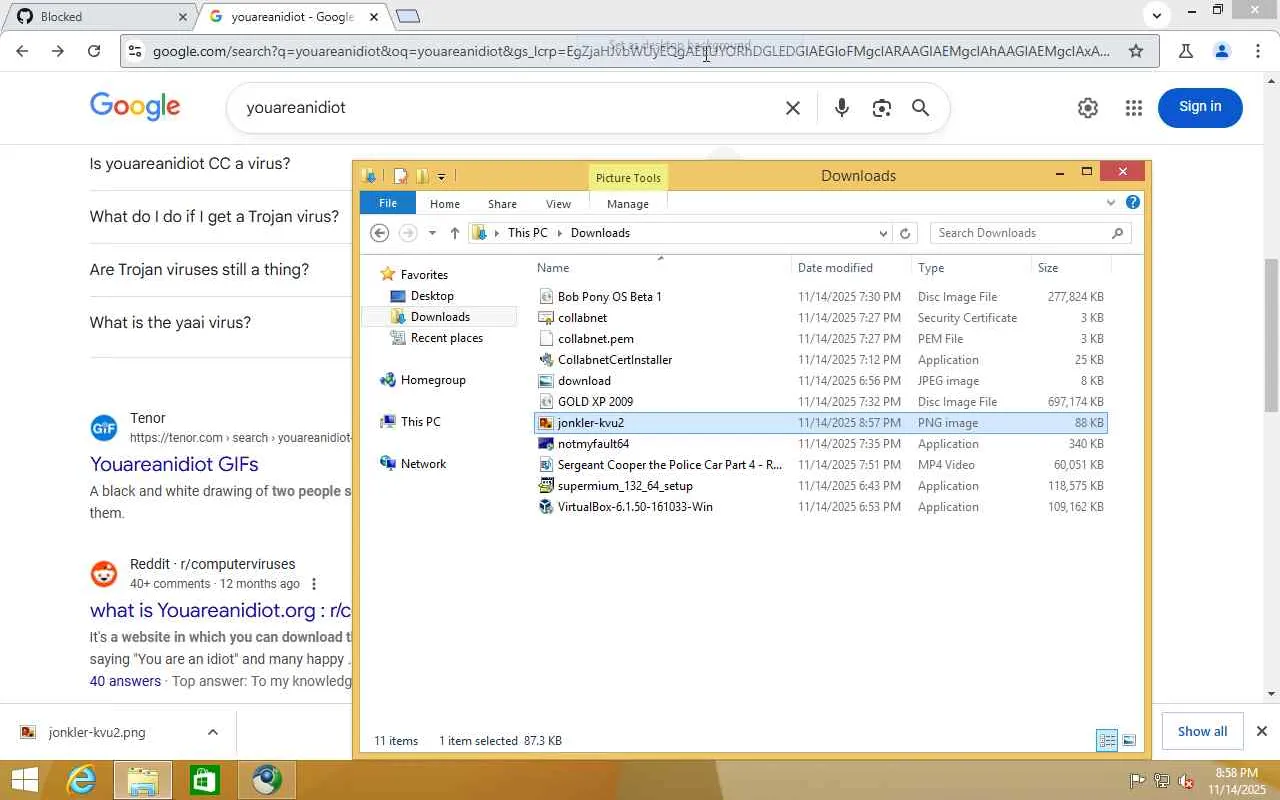Image resolution: width=1280 pixels, height=800 pixels.
Task: Switch Explorer to Details view
Action: (x=1107, y=740)
